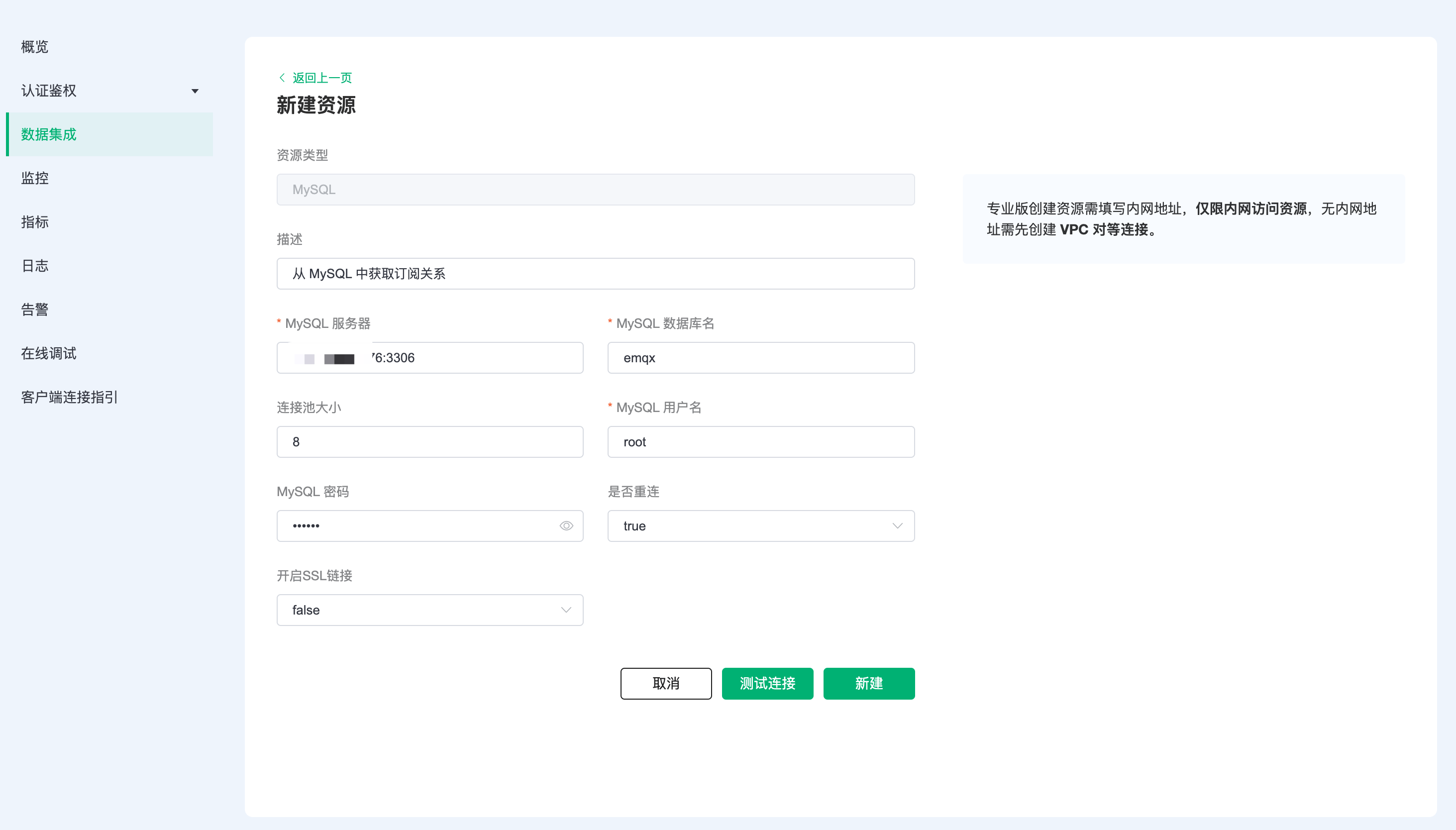The width and height of the screenshot is (1456, 830).
Task: Click the green 新建 button
Action: pos(868,683)
